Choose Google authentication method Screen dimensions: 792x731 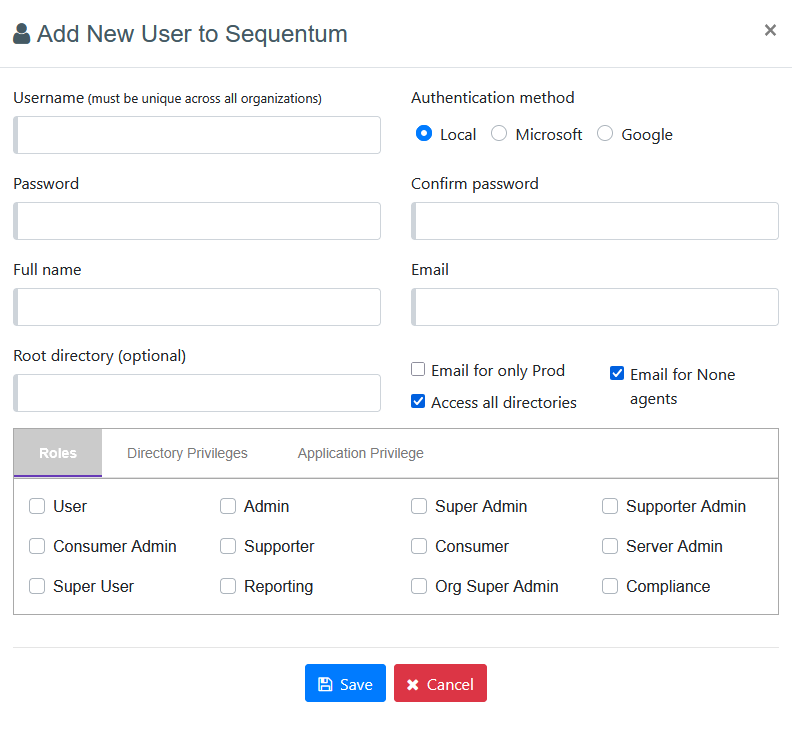pos(605,134)
